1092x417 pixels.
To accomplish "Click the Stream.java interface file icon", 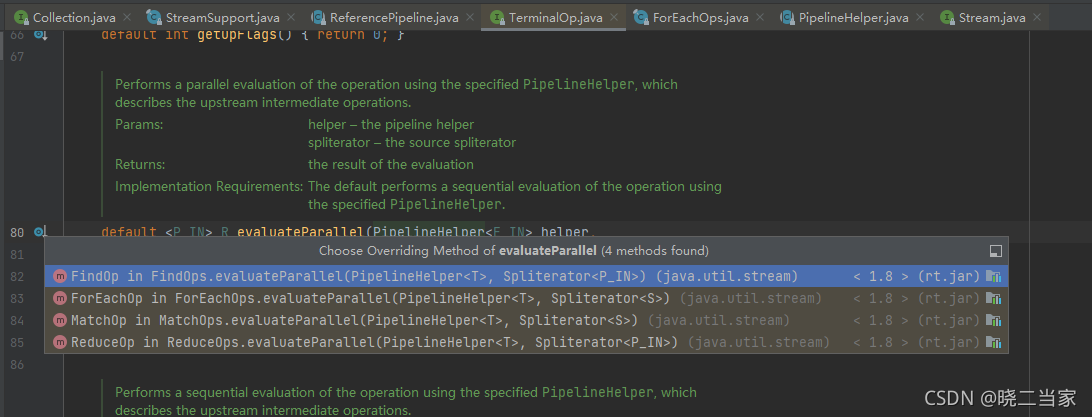I will (x=947, y=17).
